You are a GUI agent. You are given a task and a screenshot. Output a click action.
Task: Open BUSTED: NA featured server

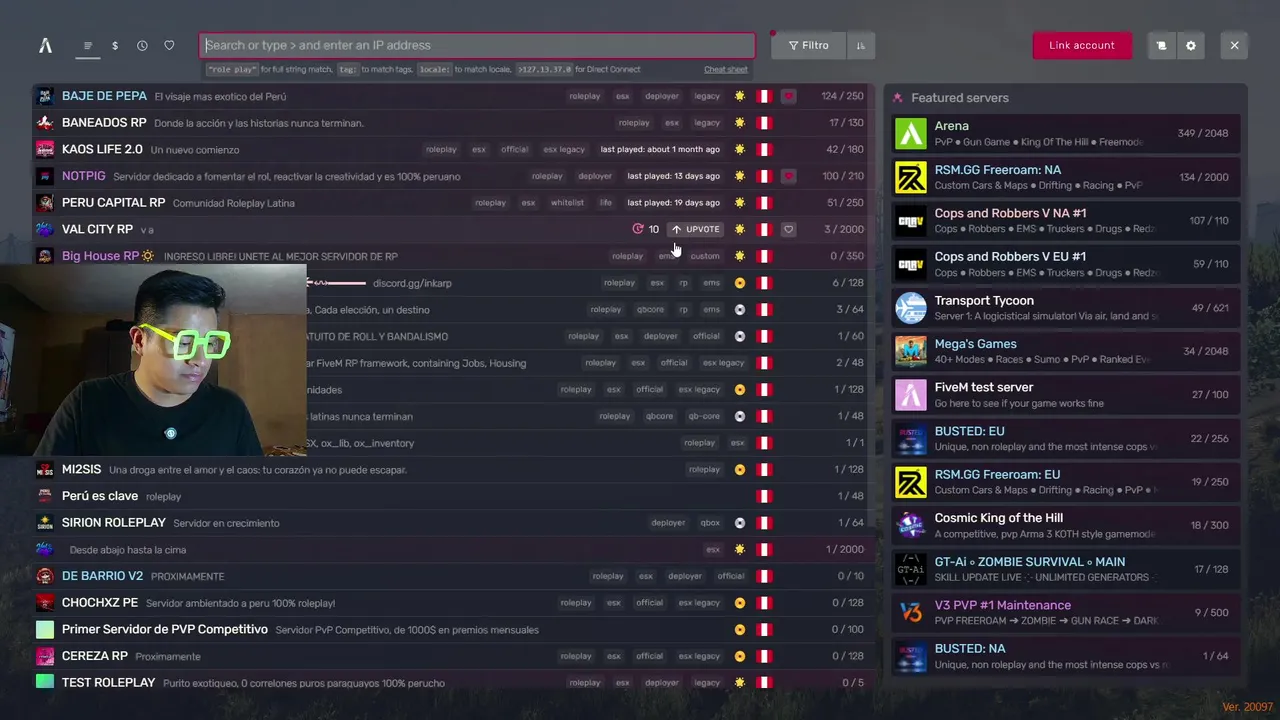coord(1066,656)
